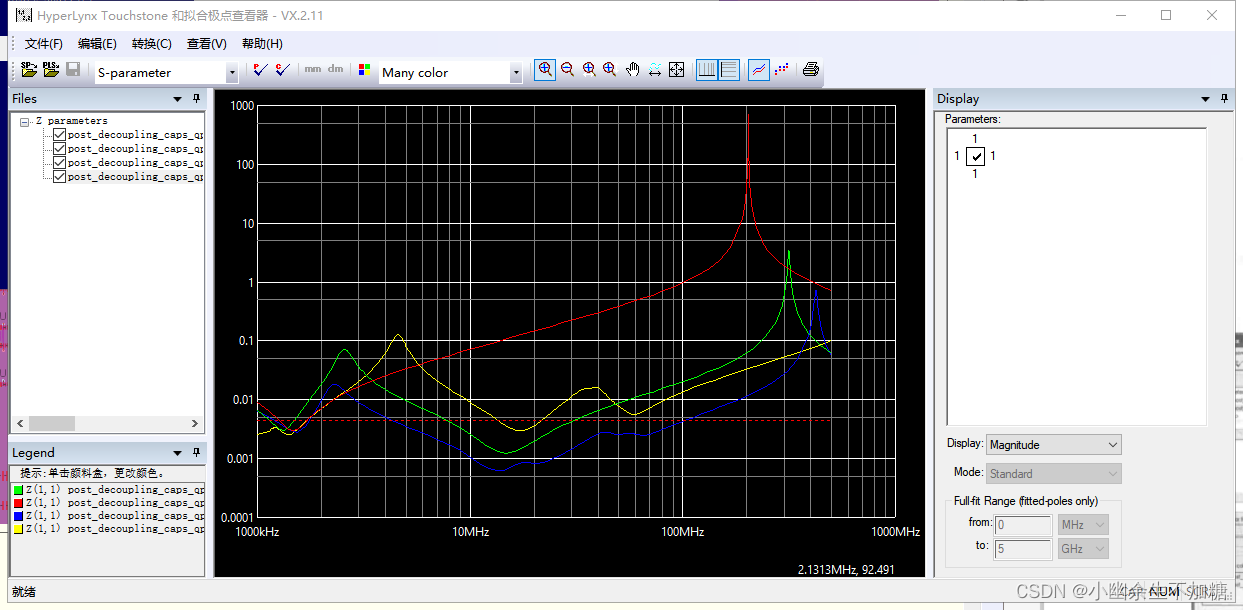1243x610 pixels.
Task: Switch to line curve display mode
Action: (759, 69)
